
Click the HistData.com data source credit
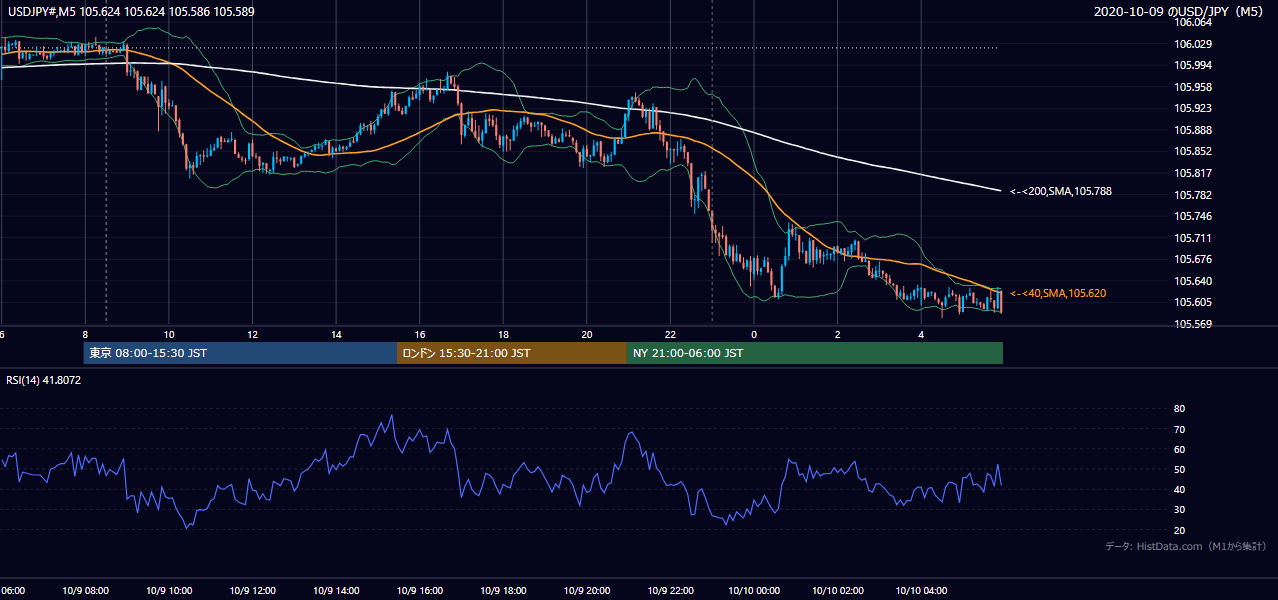[1186, 546]
